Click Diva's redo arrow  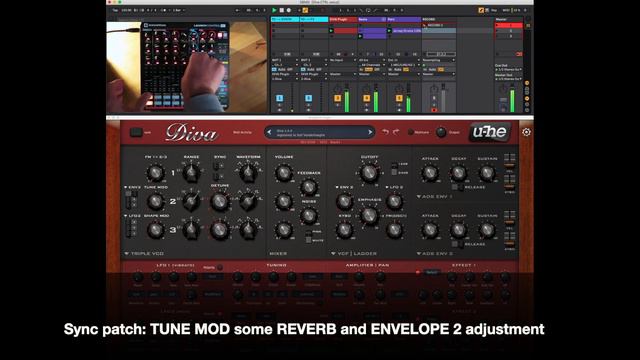coord(396,132)
